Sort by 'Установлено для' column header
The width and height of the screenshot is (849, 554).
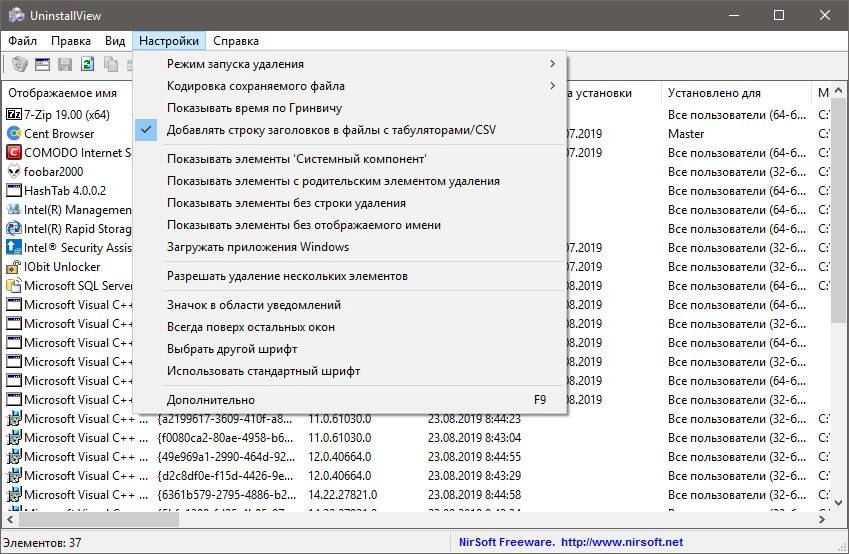pyautogui.click(x=736, y=93)
